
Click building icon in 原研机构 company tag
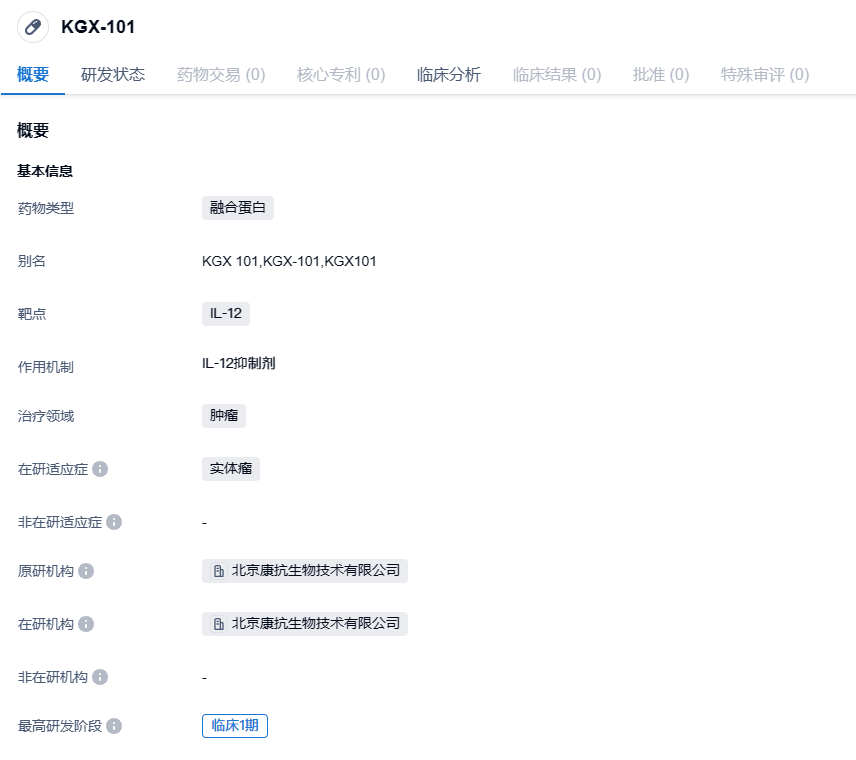[218, 571]
